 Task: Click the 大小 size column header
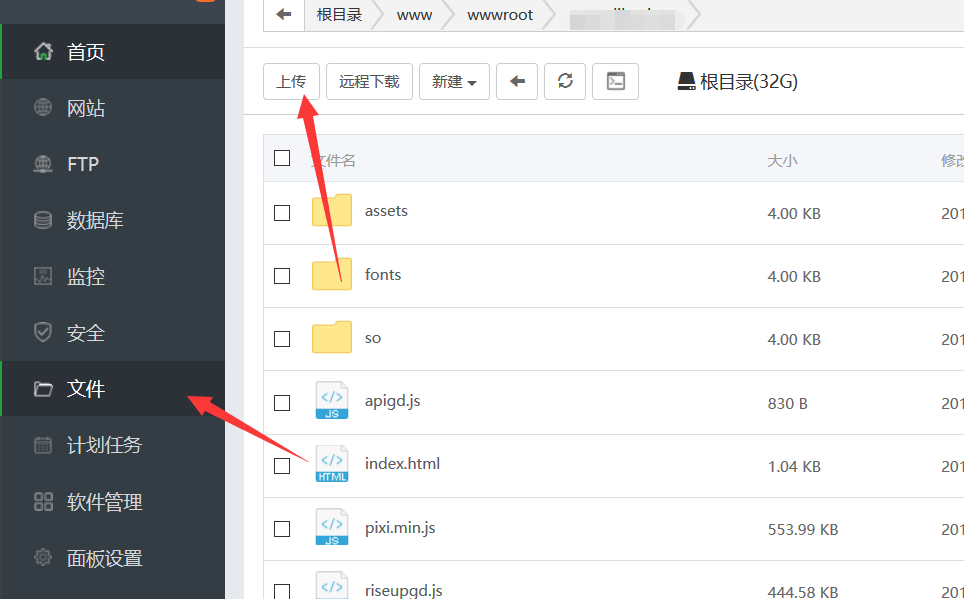783,161
